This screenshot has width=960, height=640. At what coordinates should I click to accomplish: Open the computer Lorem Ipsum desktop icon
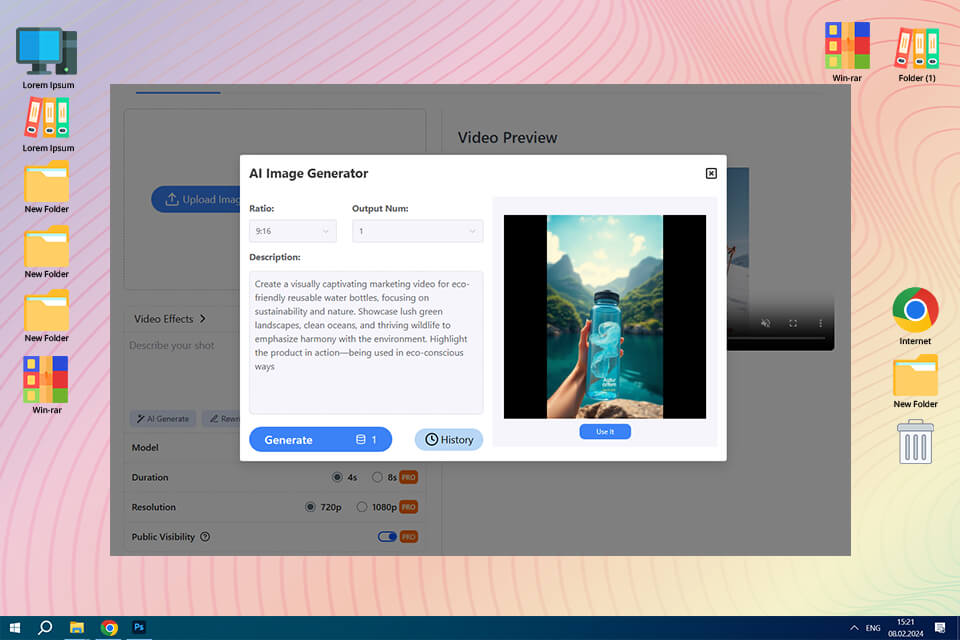[x=47, y=58]
